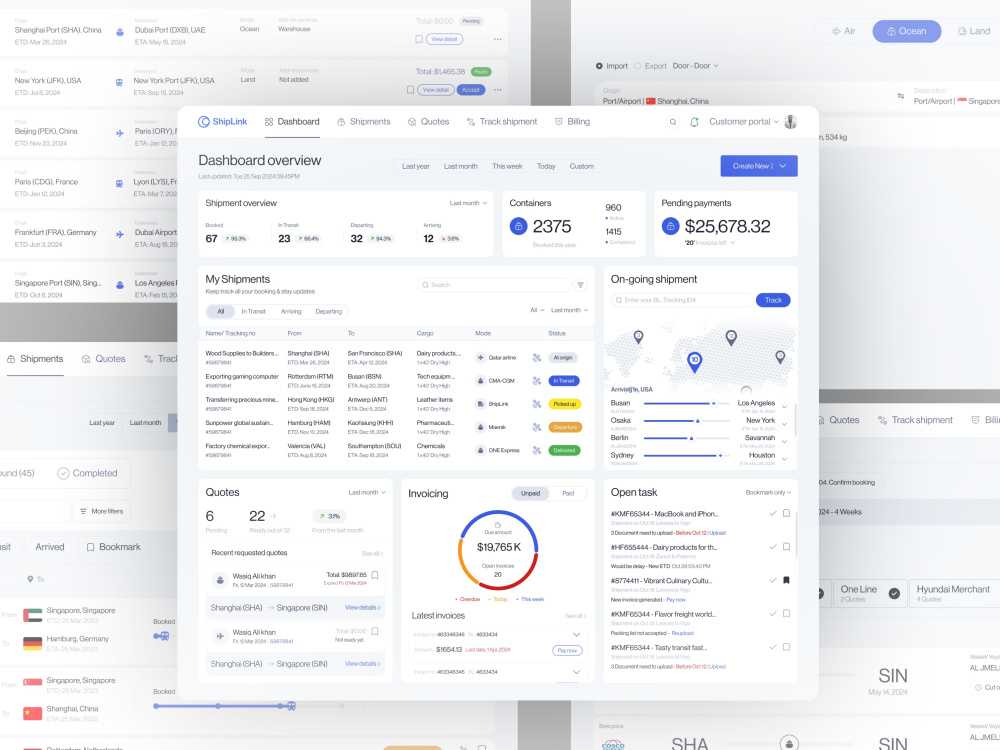Open Bookmark only dropdown in Open task

coord(768,492)
